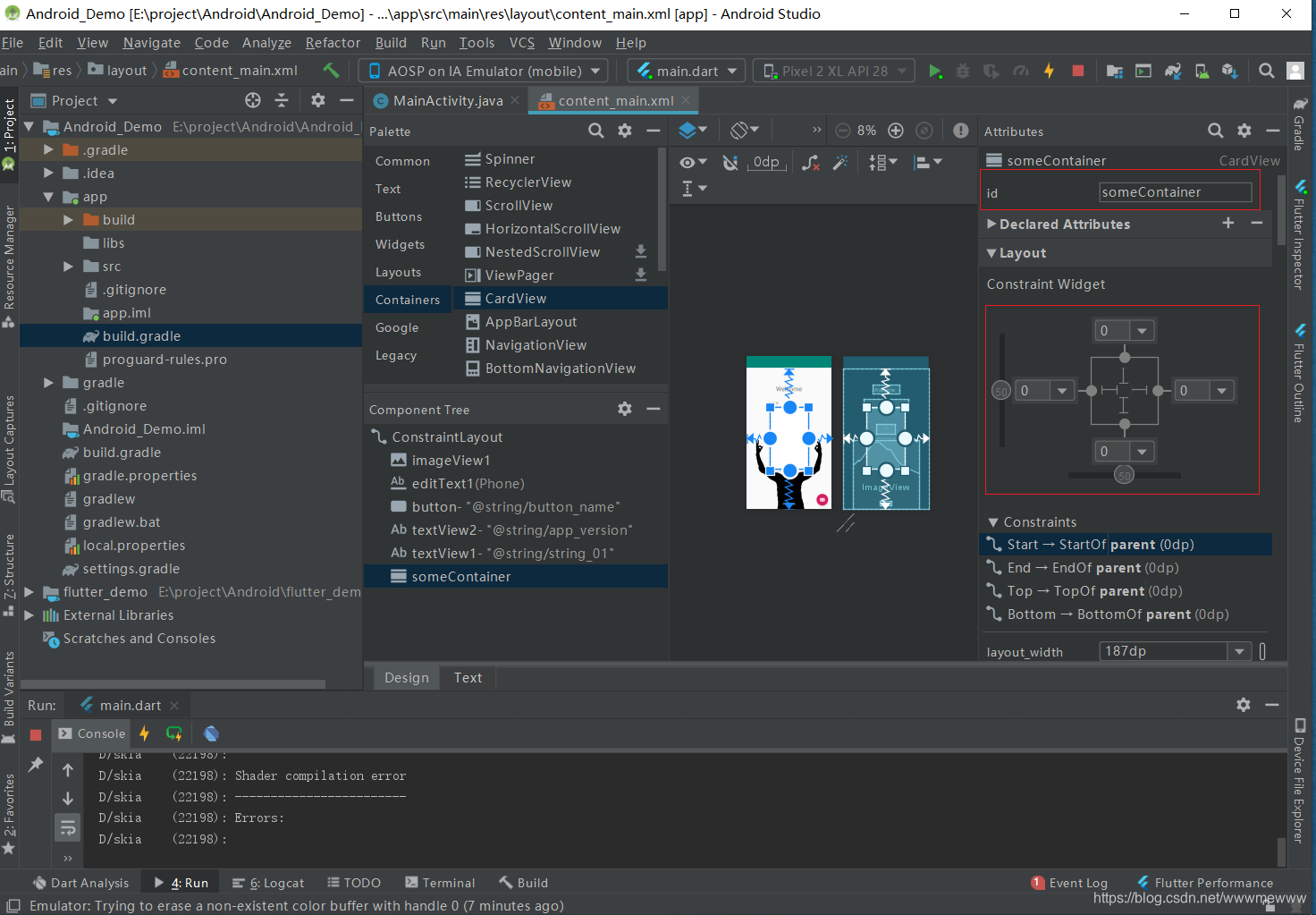
Task: Adjust the horizontal bias slider handle
Action: (1125, 475)
